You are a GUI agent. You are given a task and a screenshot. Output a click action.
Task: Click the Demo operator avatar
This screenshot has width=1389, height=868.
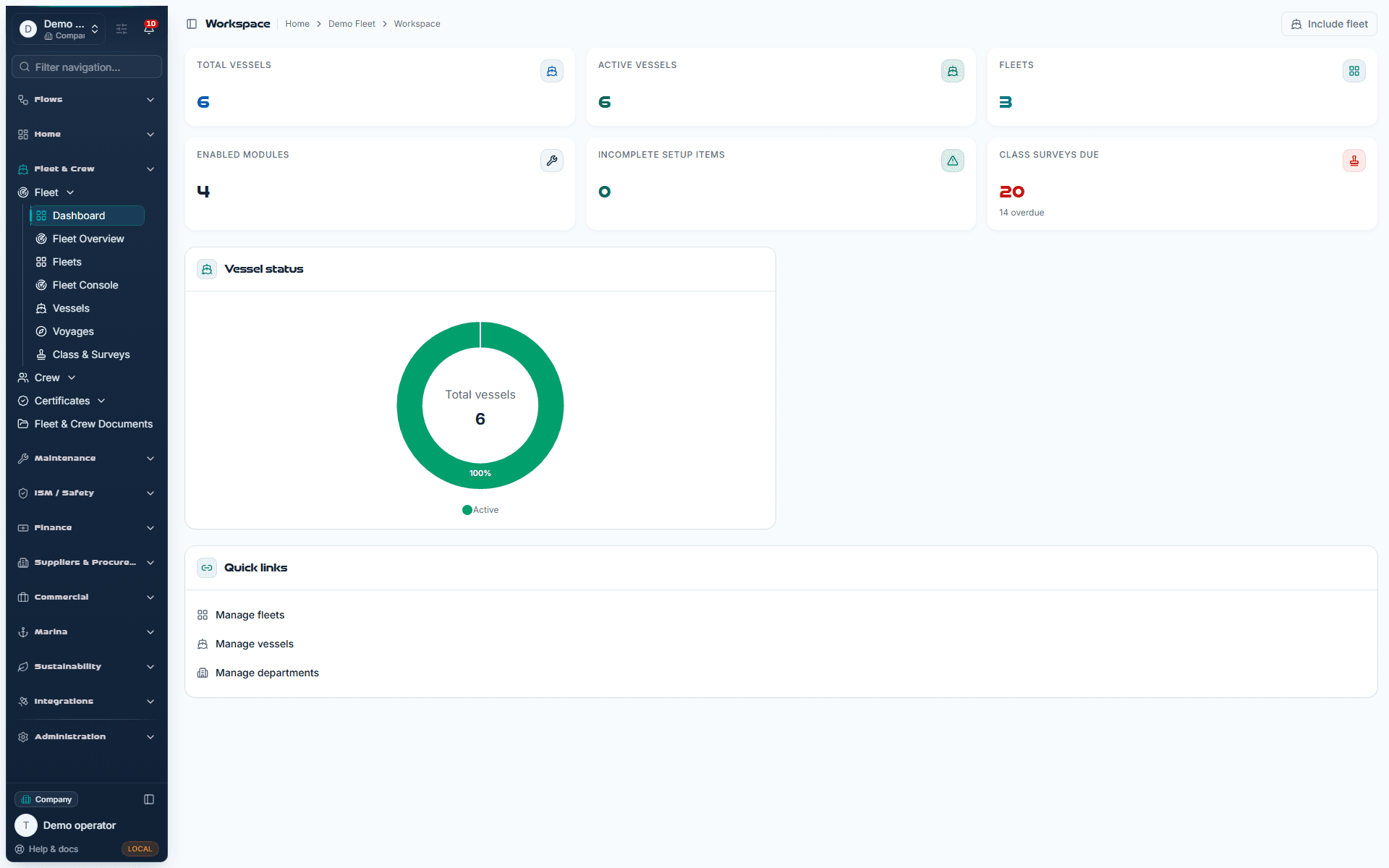click(x=26, y=825)
